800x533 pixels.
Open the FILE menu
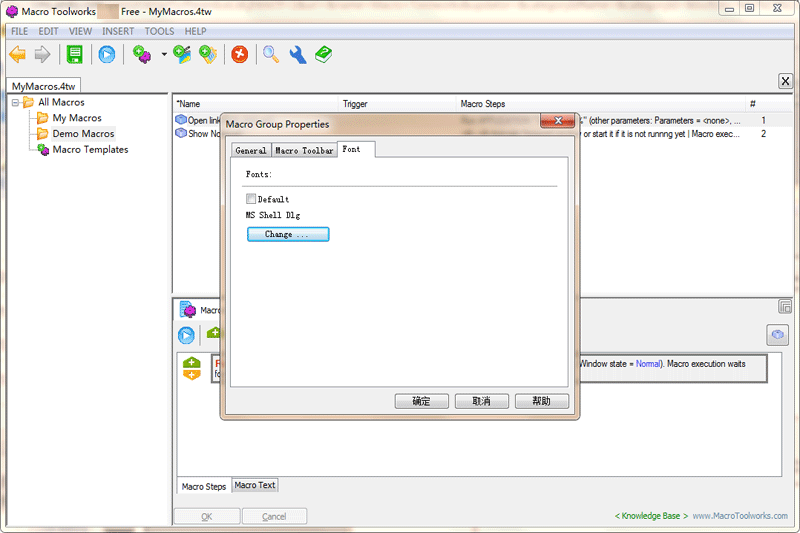tap(19, 31)
